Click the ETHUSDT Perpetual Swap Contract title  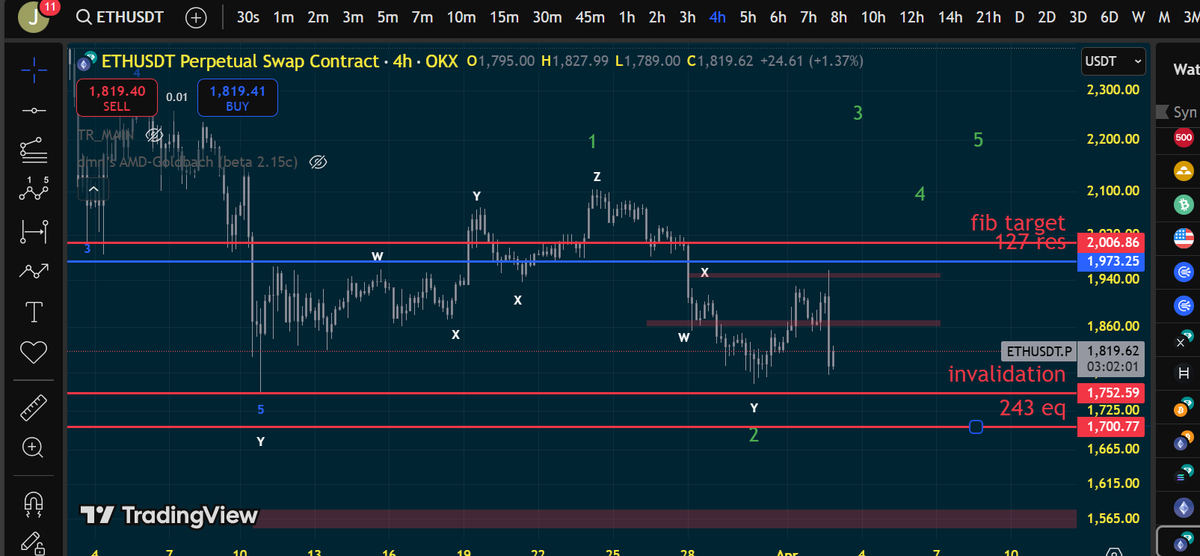pyautogui.click(x=240, y=61)
